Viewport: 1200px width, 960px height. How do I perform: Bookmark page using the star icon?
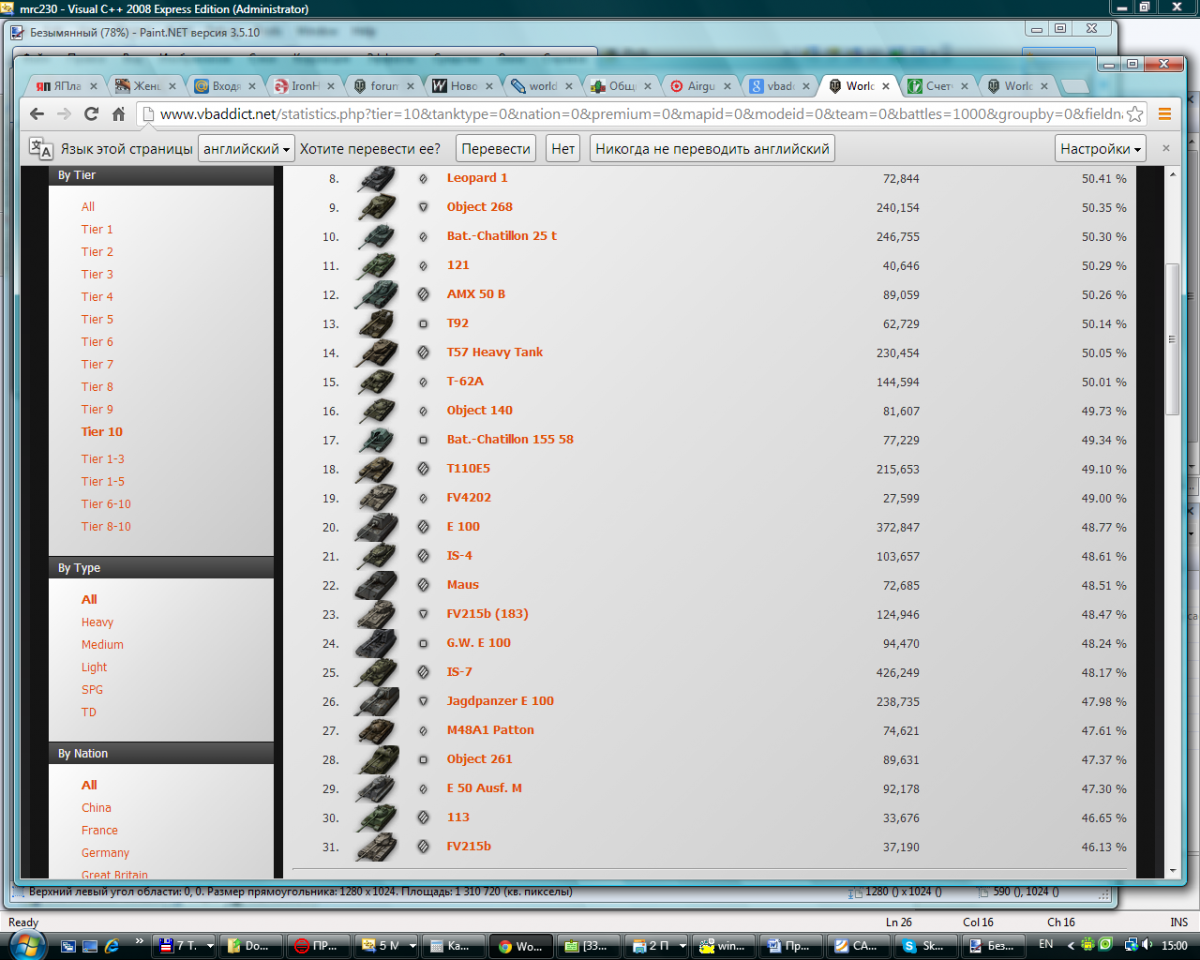1135,114
